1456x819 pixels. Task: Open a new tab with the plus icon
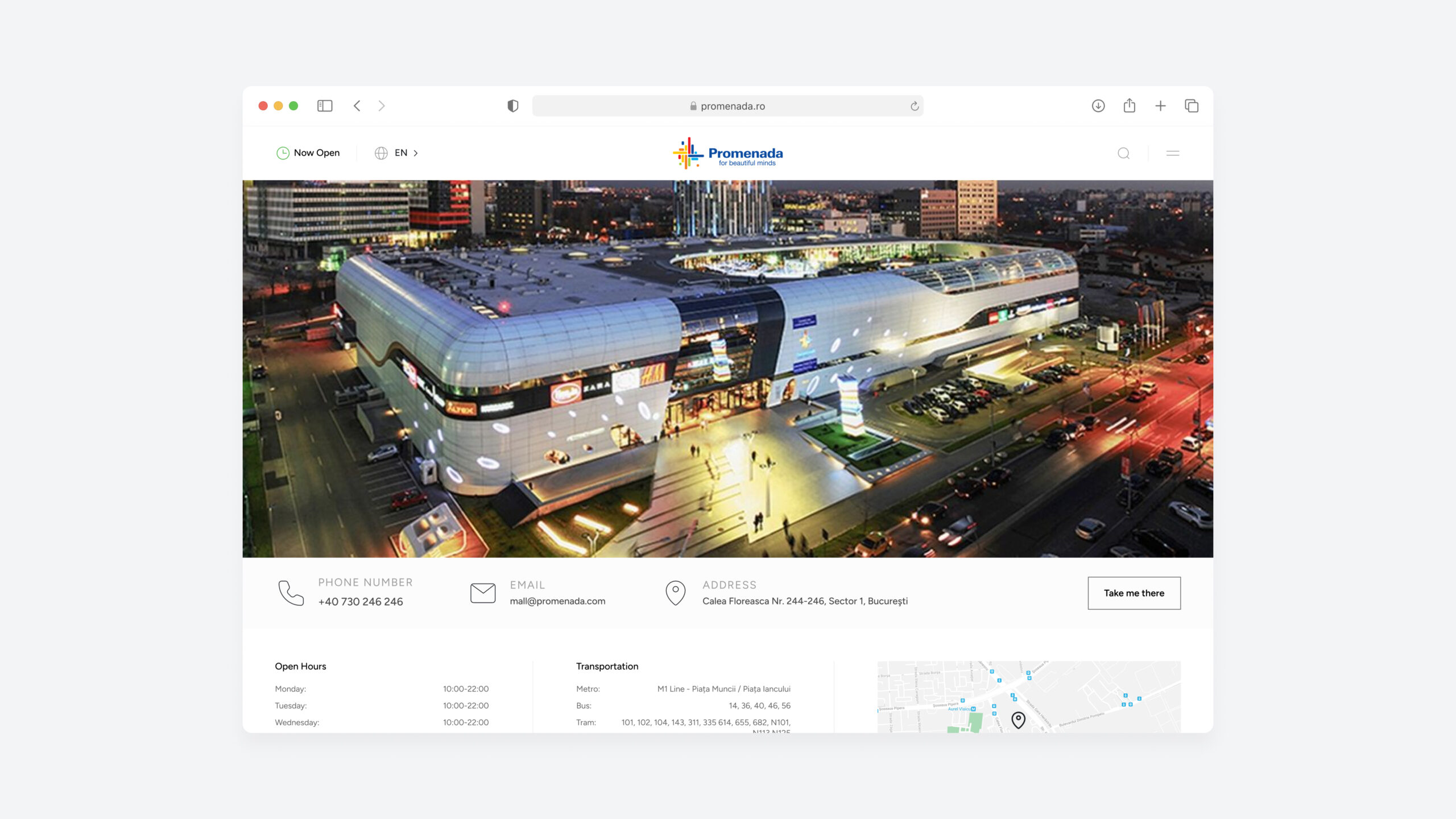click(1160, 106)
